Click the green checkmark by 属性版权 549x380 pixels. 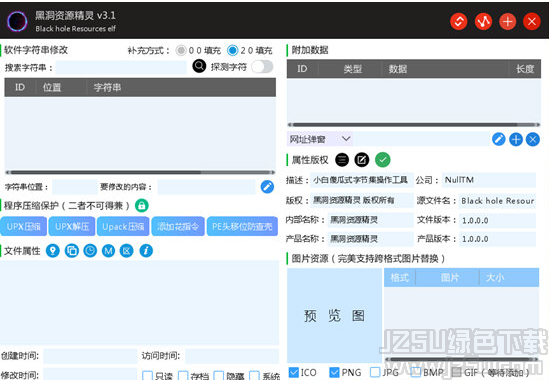click(383, 160)
